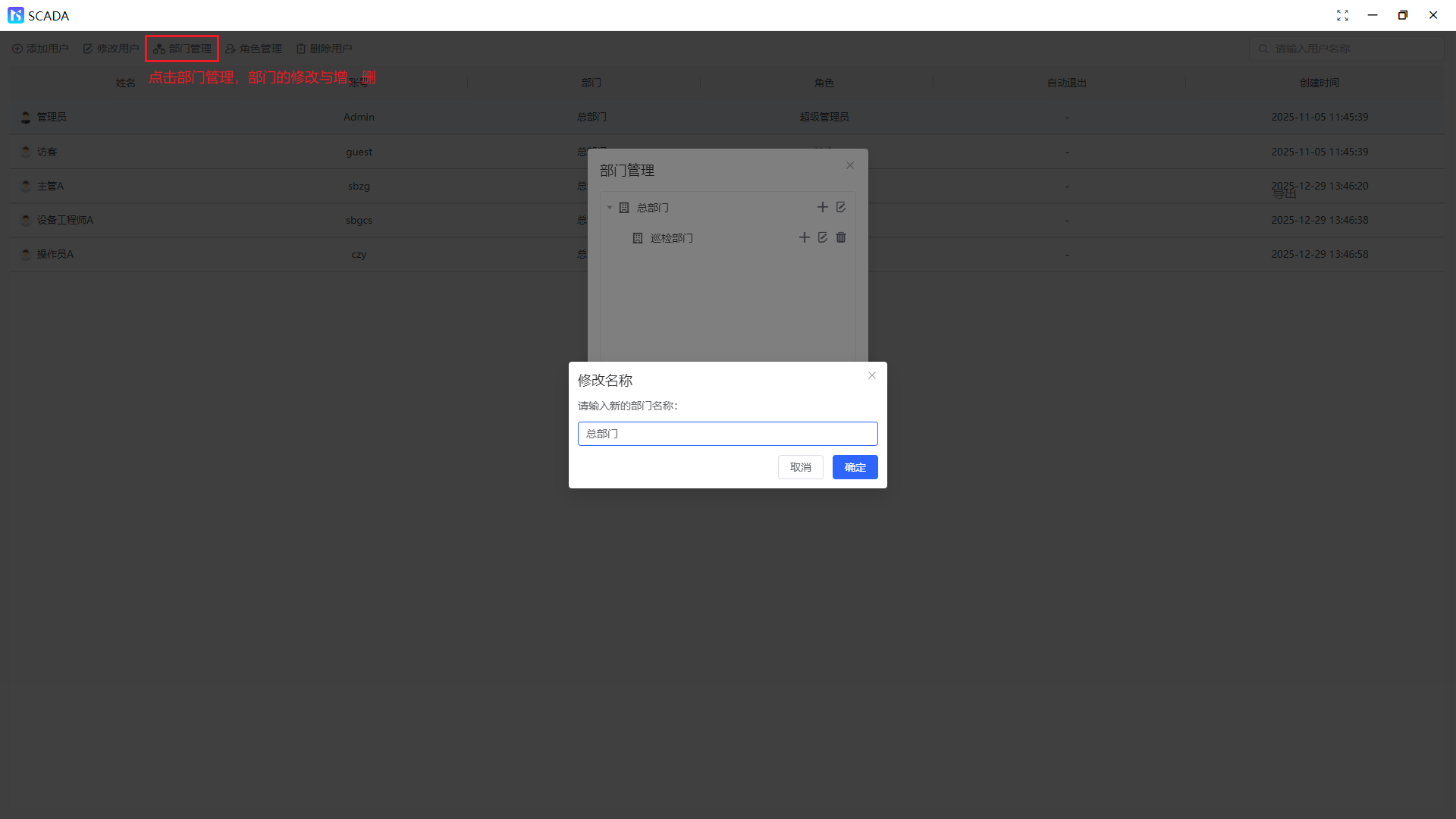
Task: Click the 确定 button
Action: click(x=855, y=467)
